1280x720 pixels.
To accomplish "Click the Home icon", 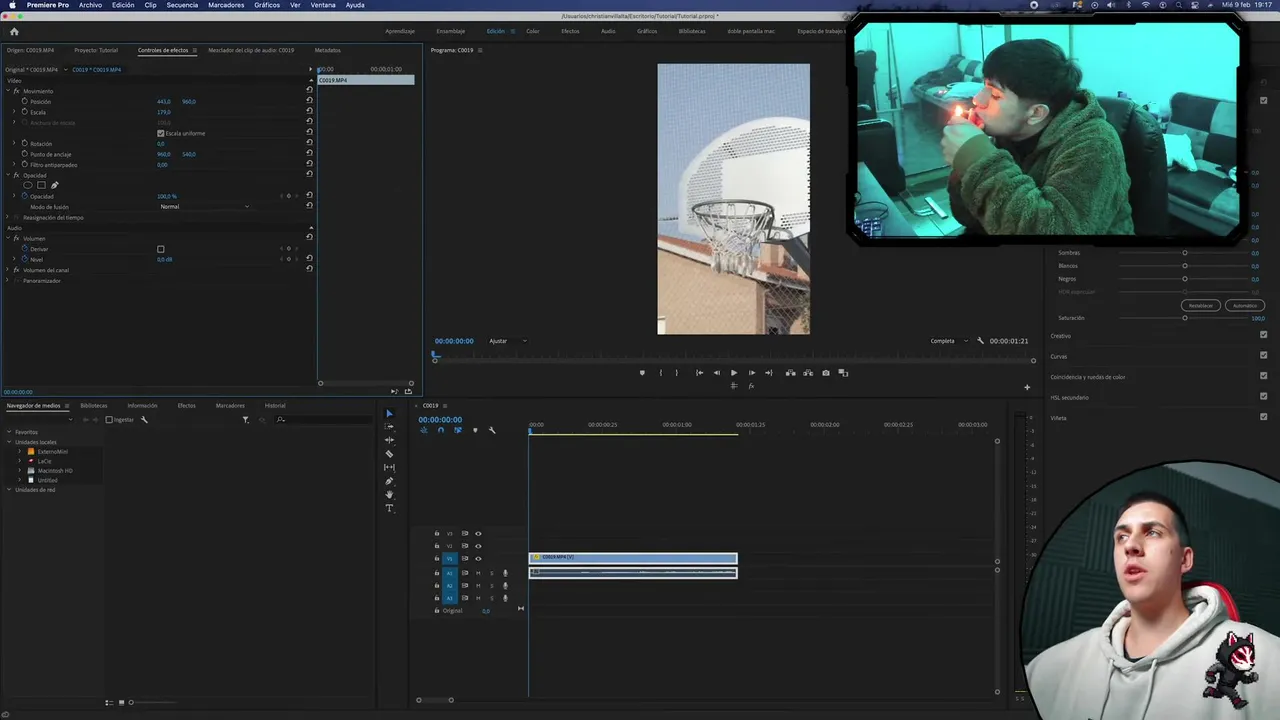I will click(14, 31).
